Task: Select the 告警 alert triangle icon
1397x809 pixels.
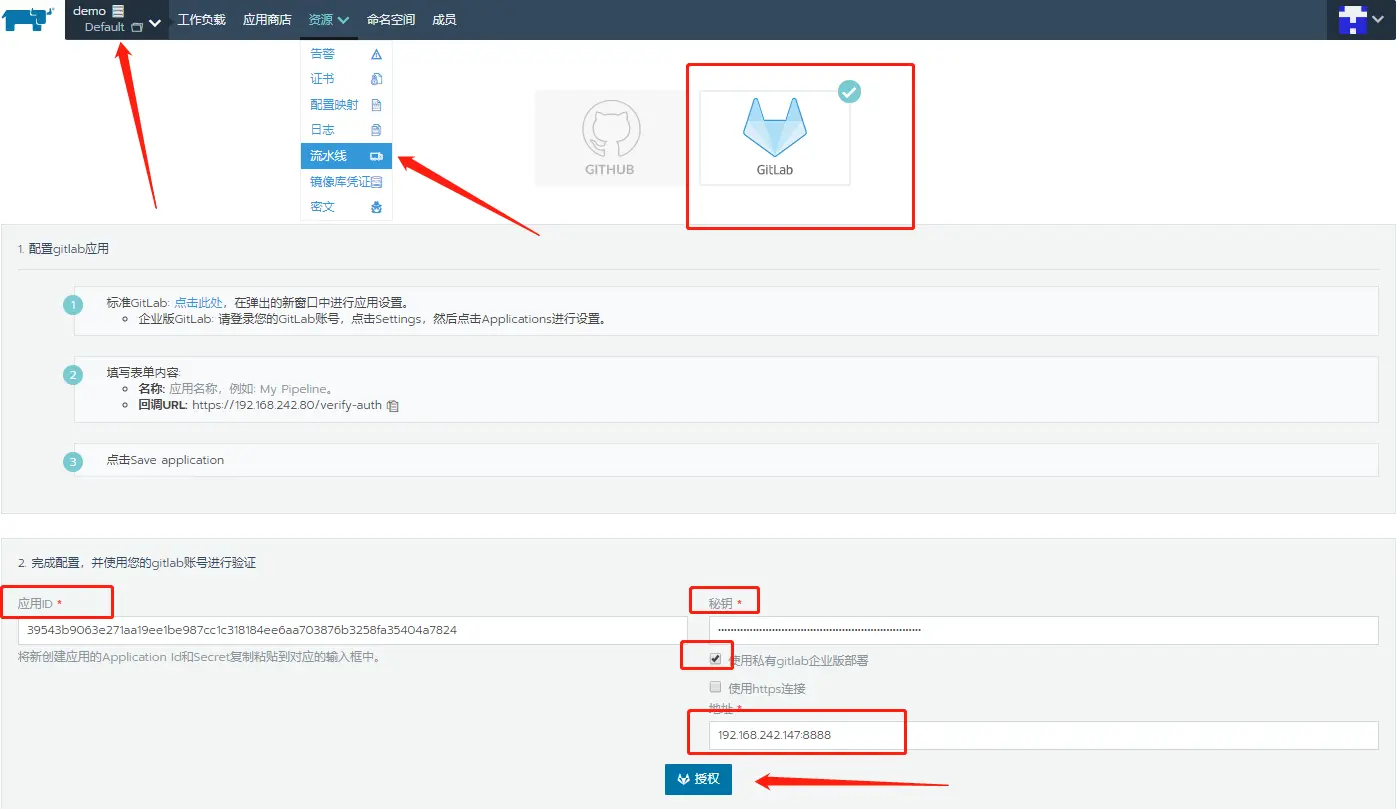Action: 376,53
